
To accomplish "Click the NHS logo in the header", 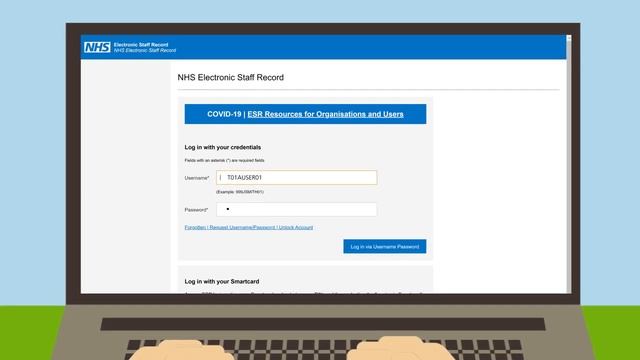I will coord(97,47).
